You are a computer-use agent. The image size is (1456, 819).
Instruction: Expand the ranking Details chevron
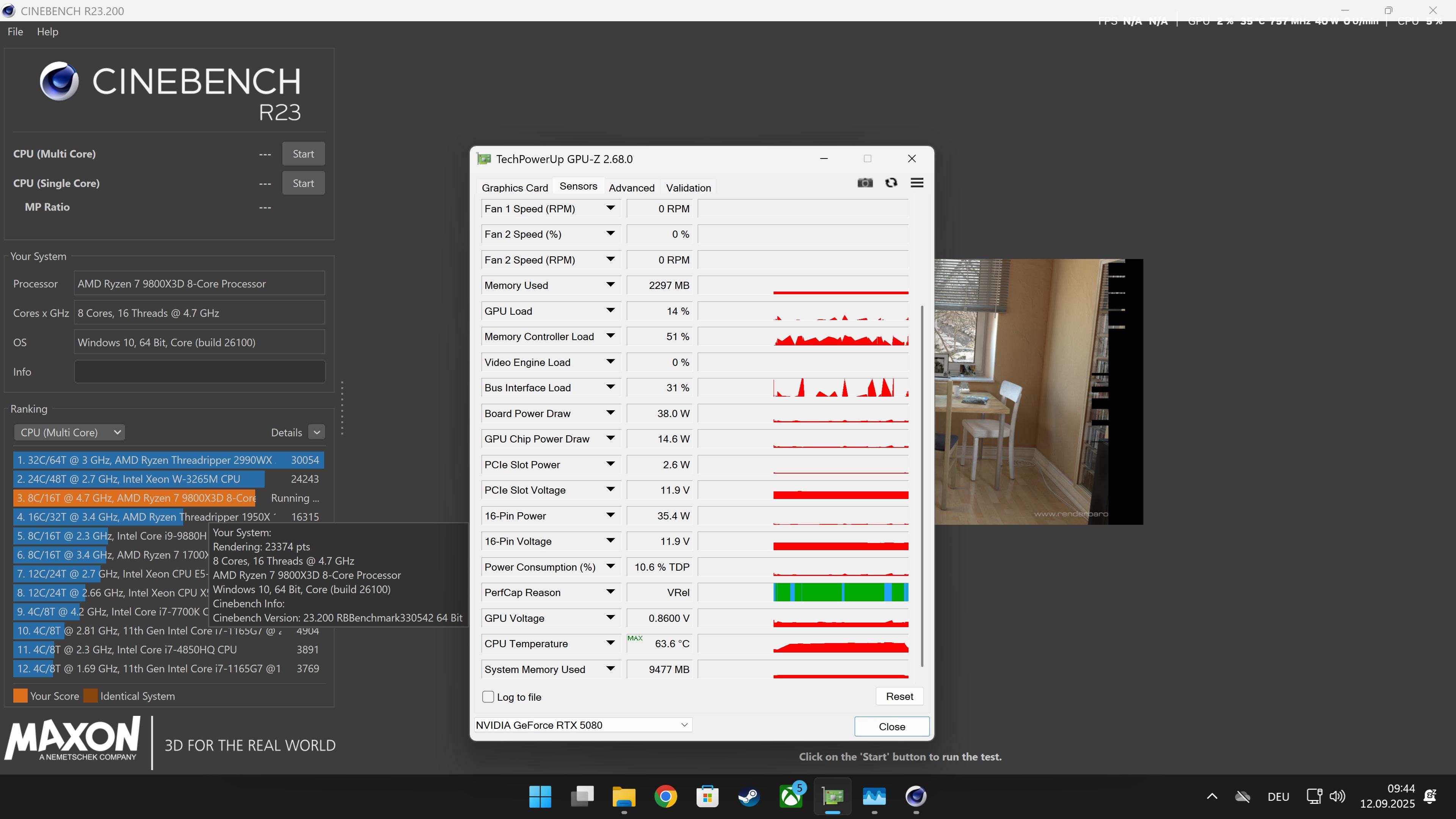(317, 432)
